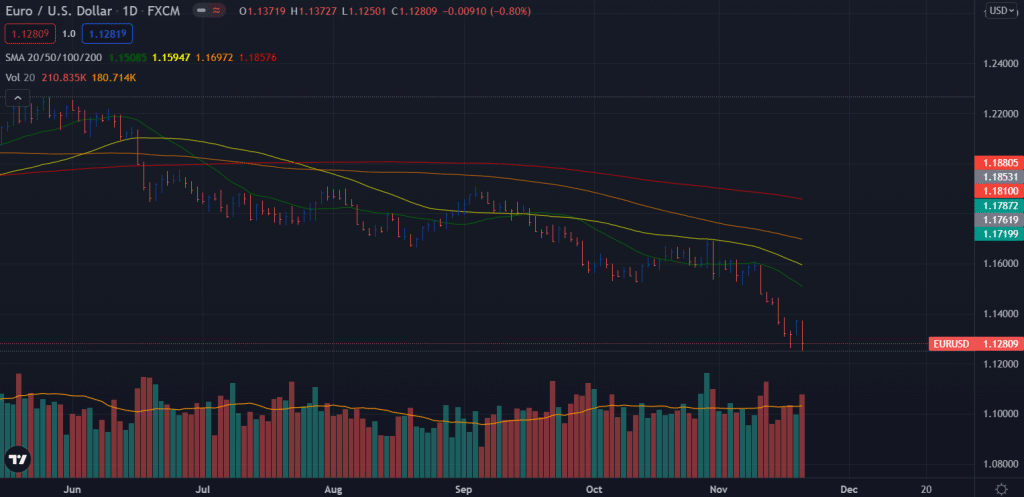
Task: Click the TradingView logo
Action: point(17,459)
